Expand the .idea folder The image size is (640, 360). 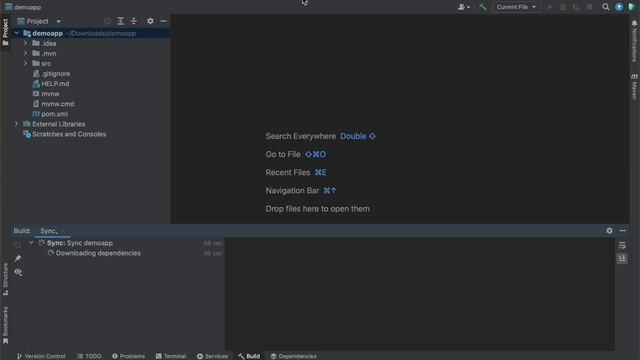tap(25, 43)
